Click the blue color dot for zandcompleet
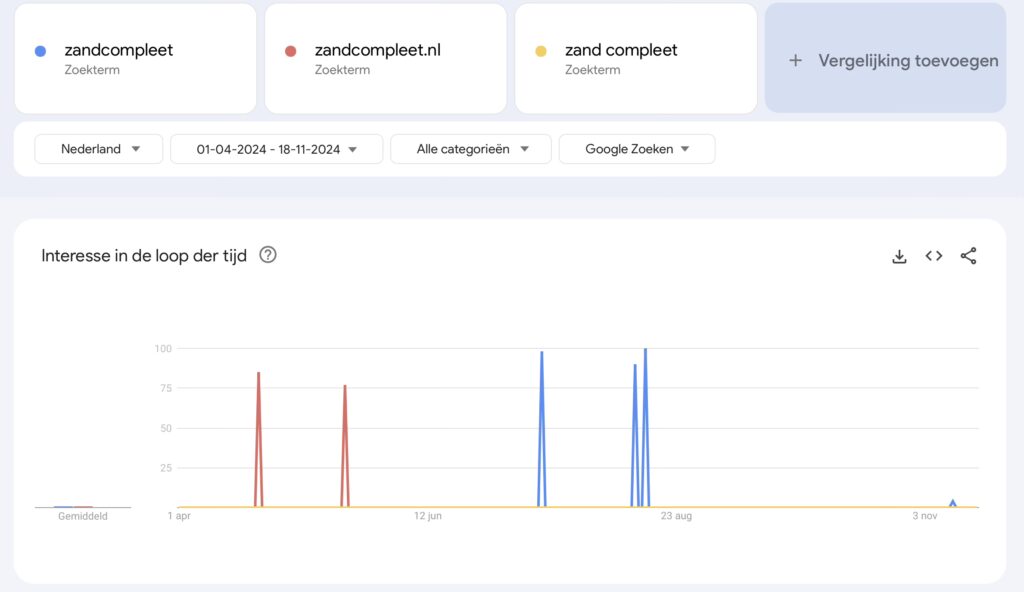Screen dimensions: 1024x592 [40, 51]
